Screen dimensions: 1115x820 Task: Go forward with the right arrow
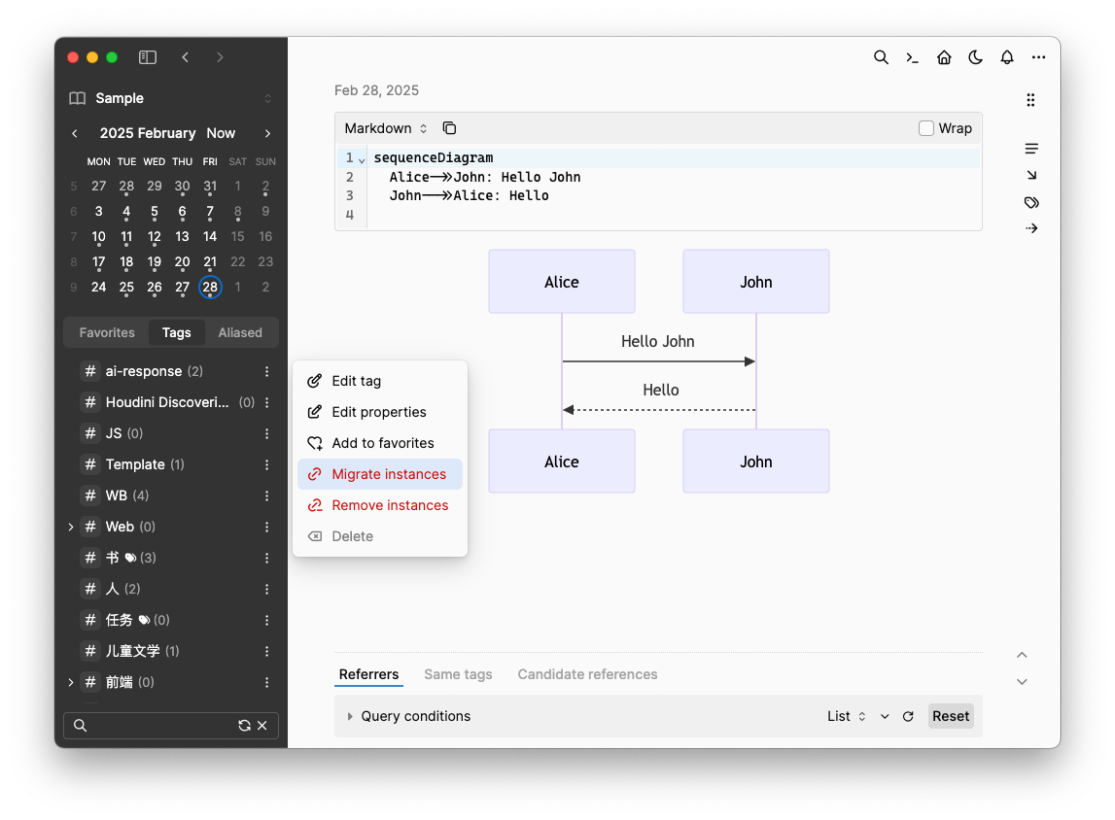click(220, 57)
